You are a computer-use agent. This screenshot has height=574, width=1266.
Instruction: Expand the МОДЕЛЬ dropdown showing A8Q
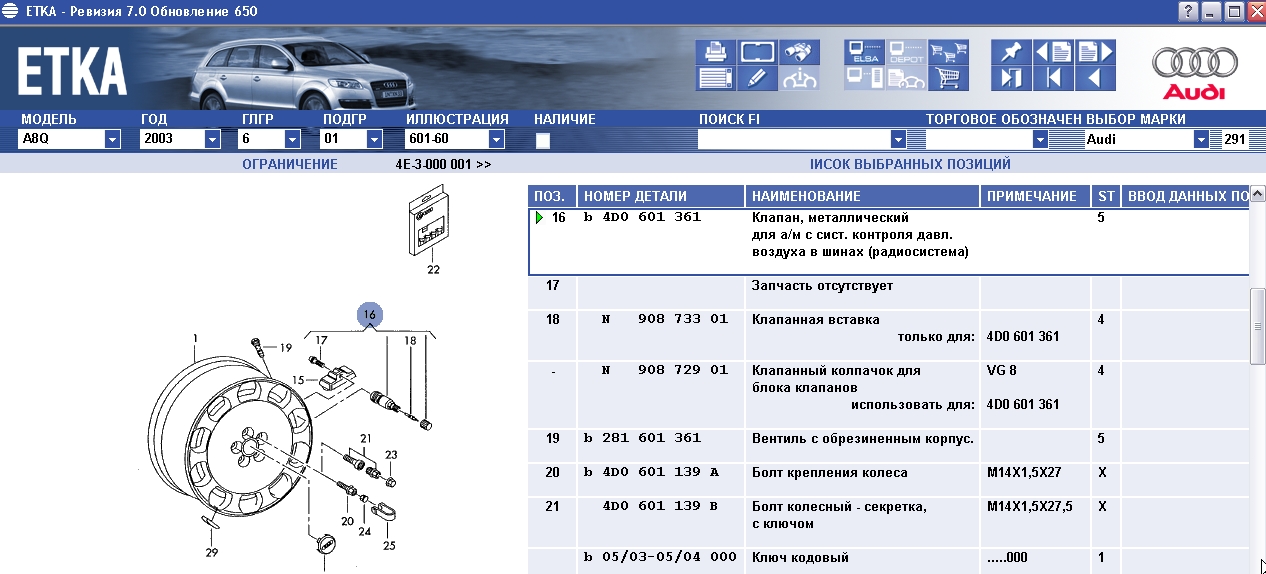click(112, 140)
